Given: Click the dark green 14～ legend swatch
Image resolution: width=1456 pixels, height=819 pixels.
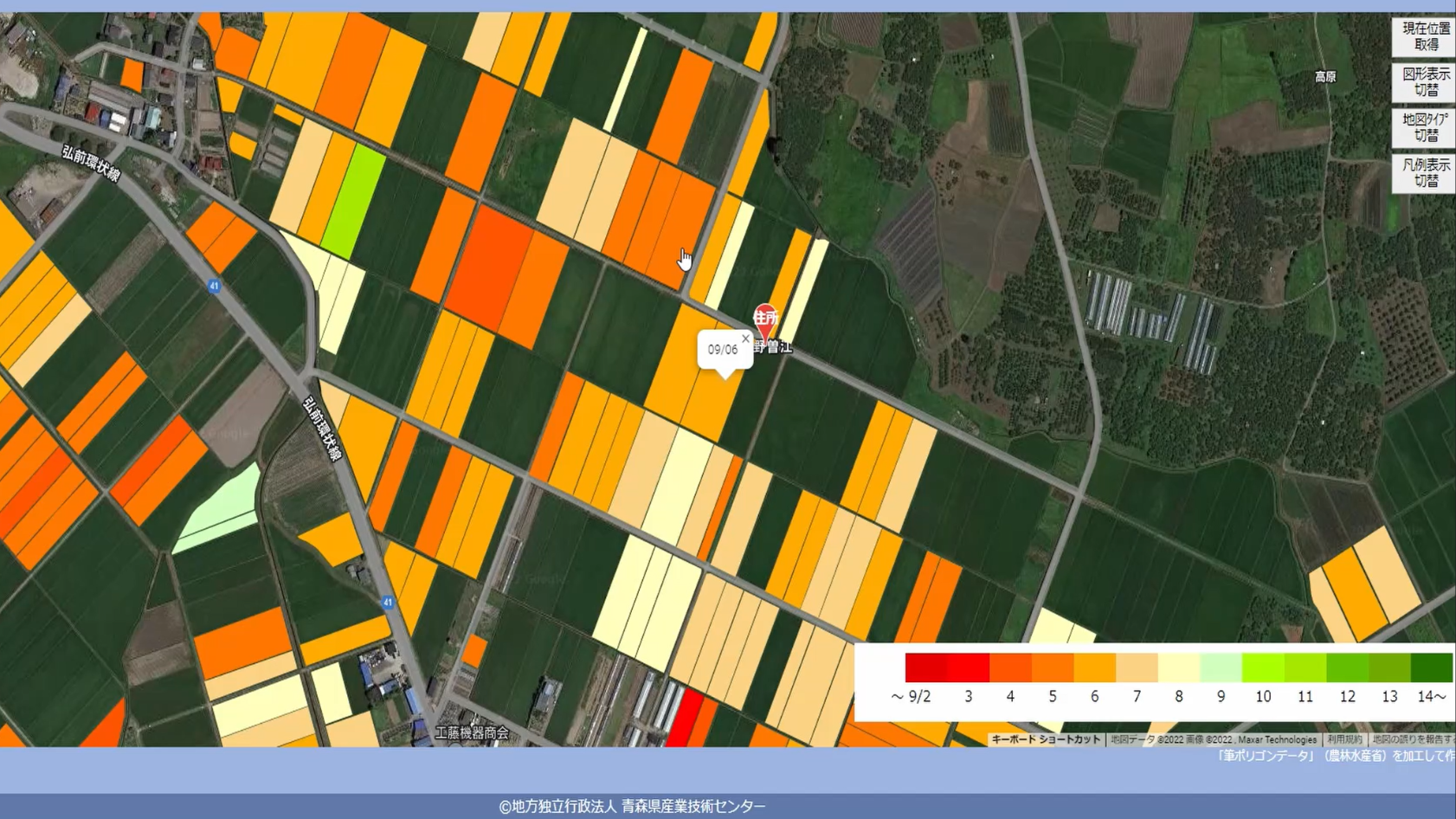Looking at the screenshot, I should coord(1432,667).
